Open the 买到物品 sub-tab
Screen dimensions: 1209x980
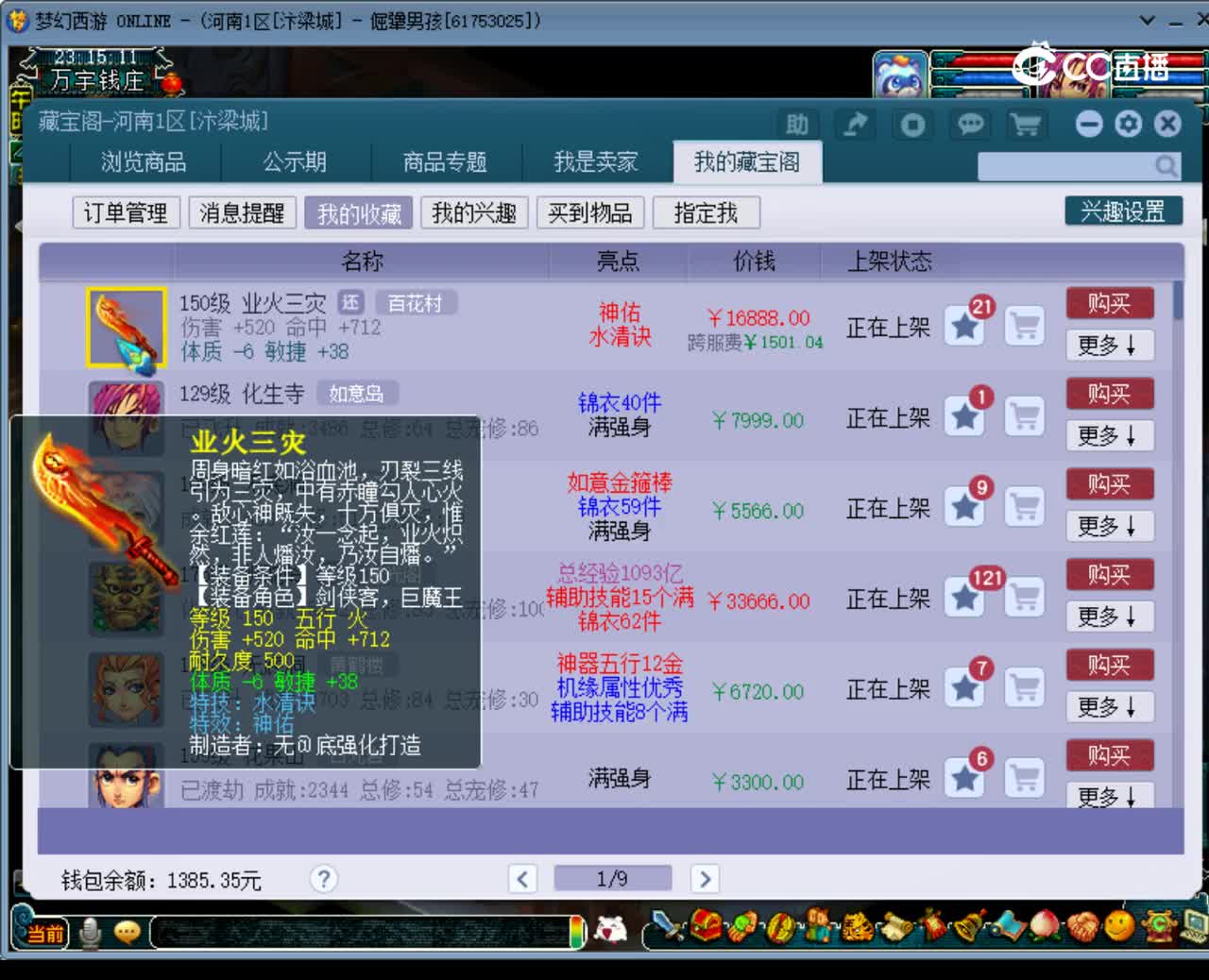tap(590, 212)
